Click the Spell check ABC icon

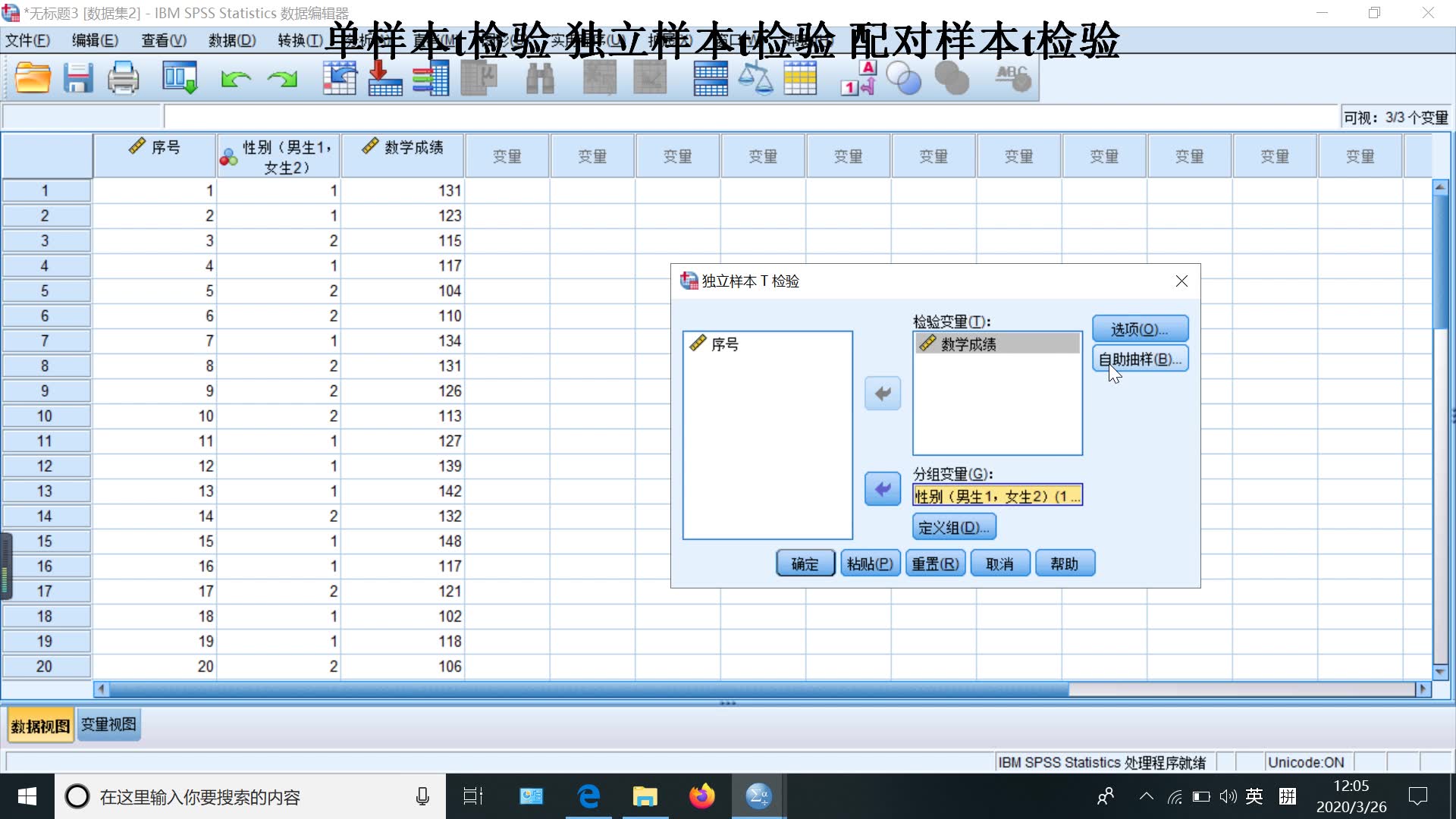pos(1014,78)
